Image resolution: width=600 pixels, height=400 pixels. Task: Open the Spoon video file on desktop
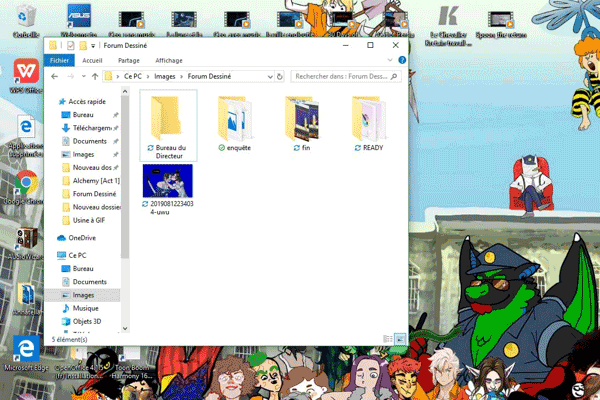[501, 23]
